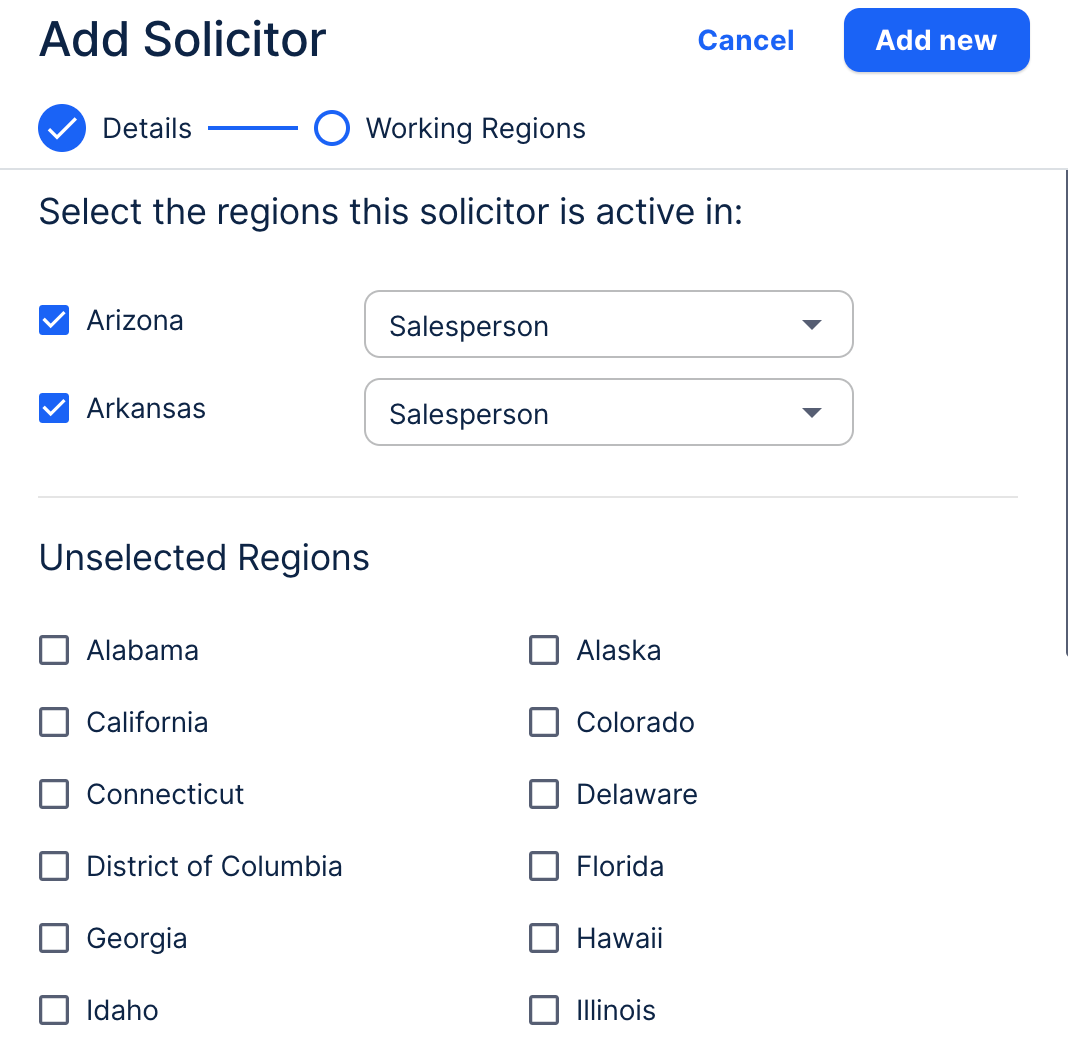Check the Illinois checkbox
Screen dimensions: 1068x1052
[x=544, y=1010]
